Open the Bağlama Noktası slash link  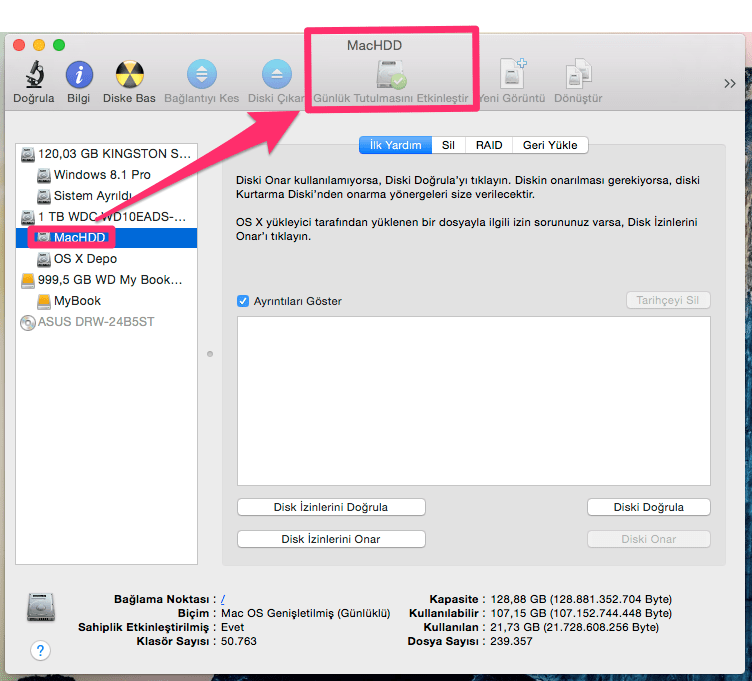(x=223, y=599)
